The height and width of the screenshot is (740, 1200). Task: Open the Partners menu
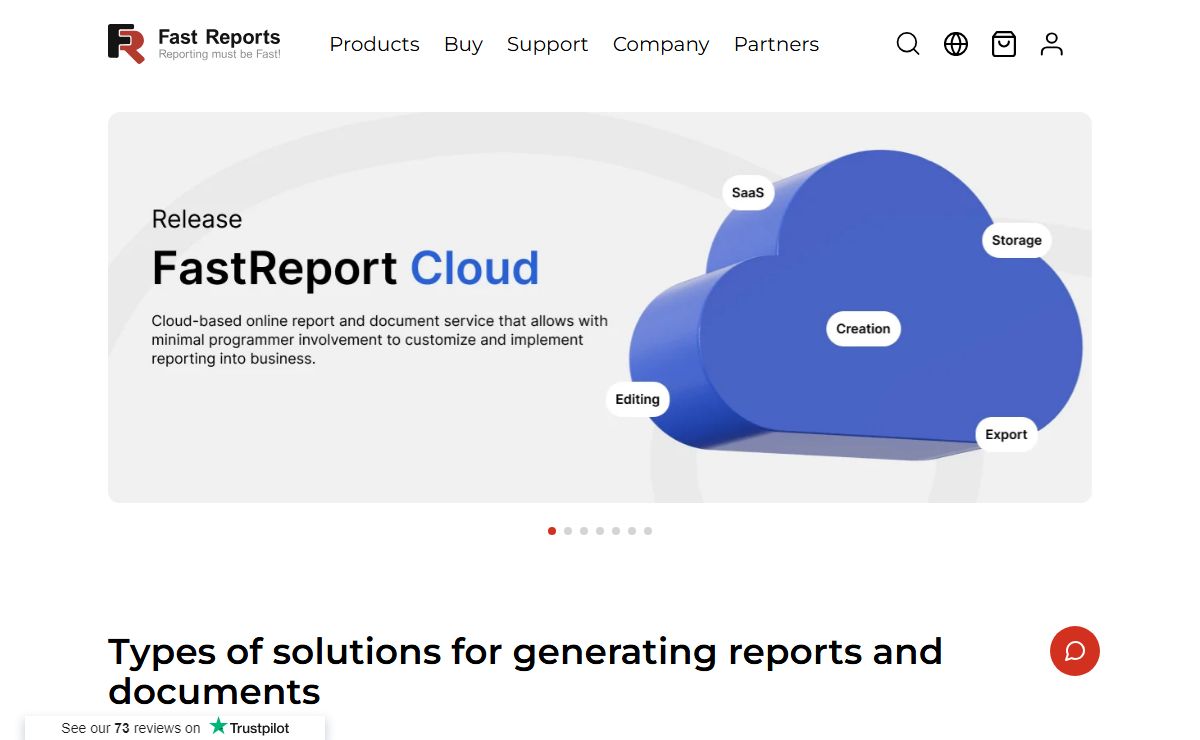(x=776, y=44)
